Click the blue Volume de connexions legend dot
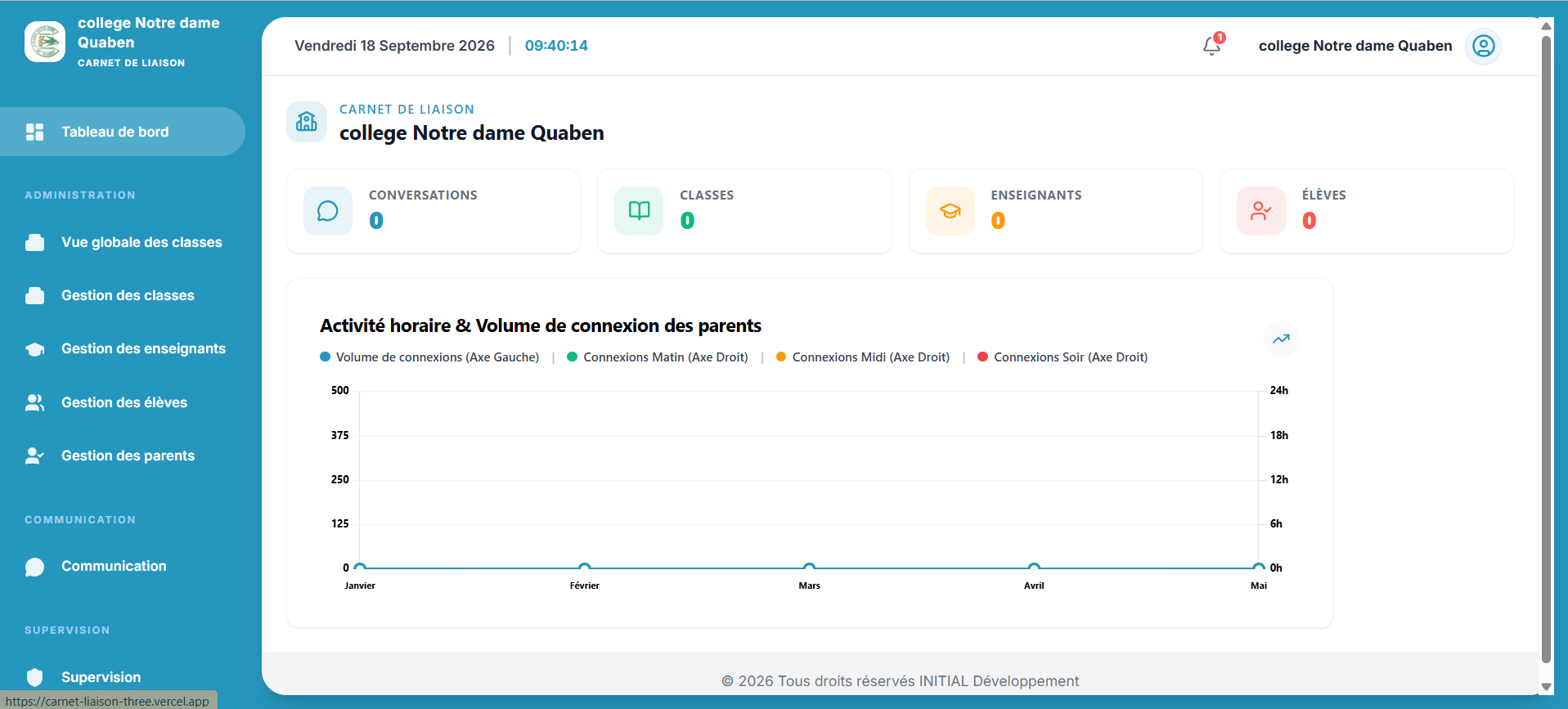 (x=325, y=357)
